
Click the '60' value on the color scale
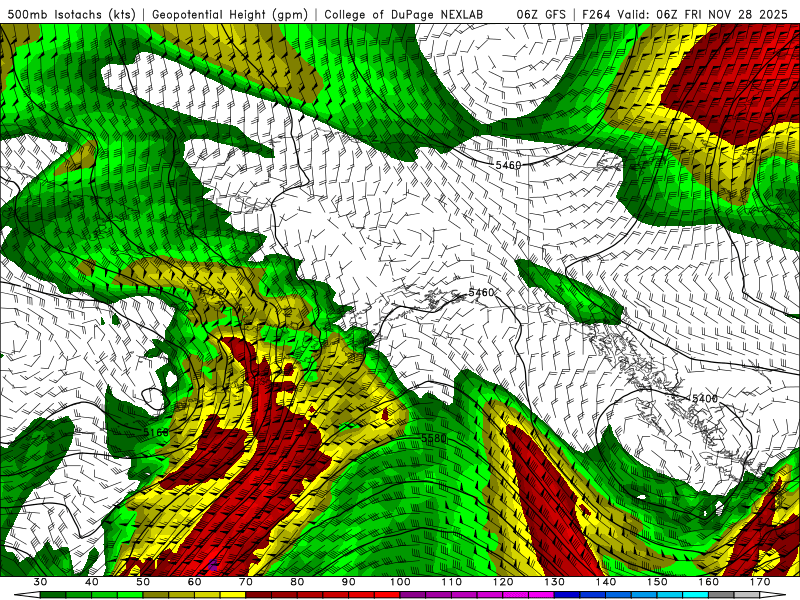pos(194,582)
